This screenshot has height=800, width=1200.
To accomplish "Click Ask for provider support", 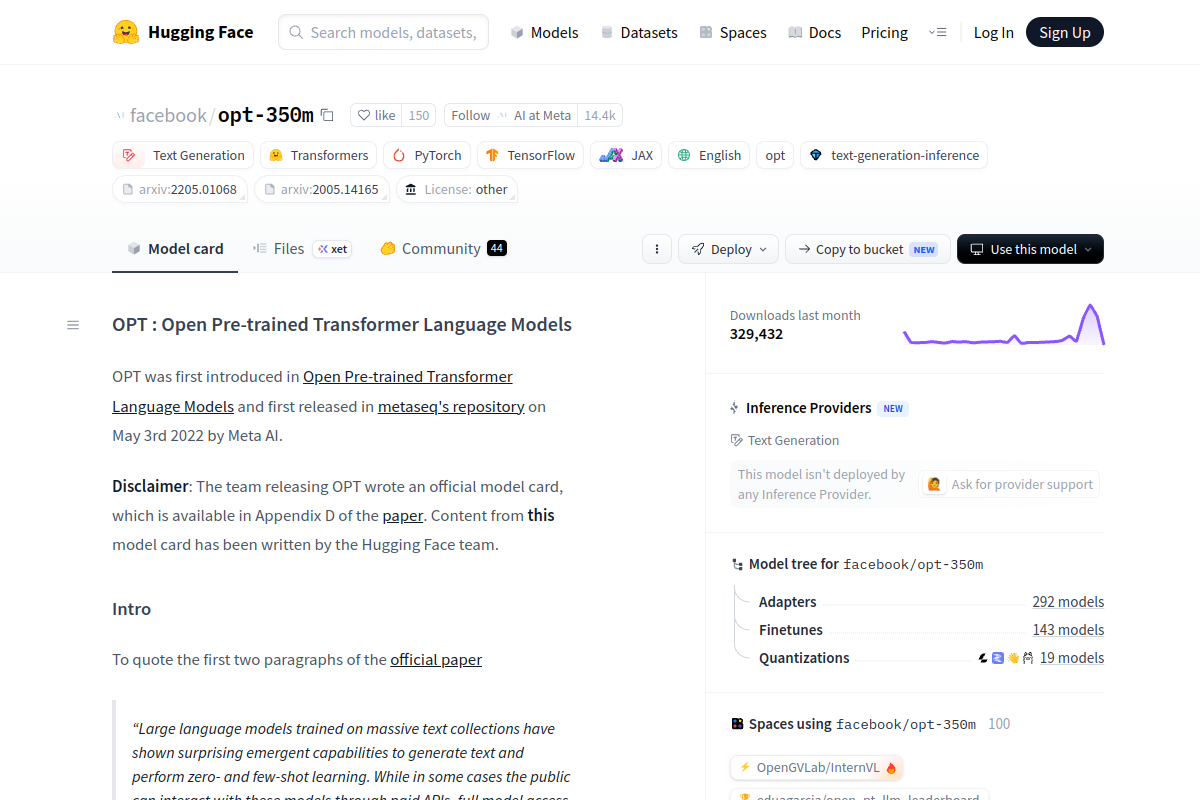I will point(1010,484).
